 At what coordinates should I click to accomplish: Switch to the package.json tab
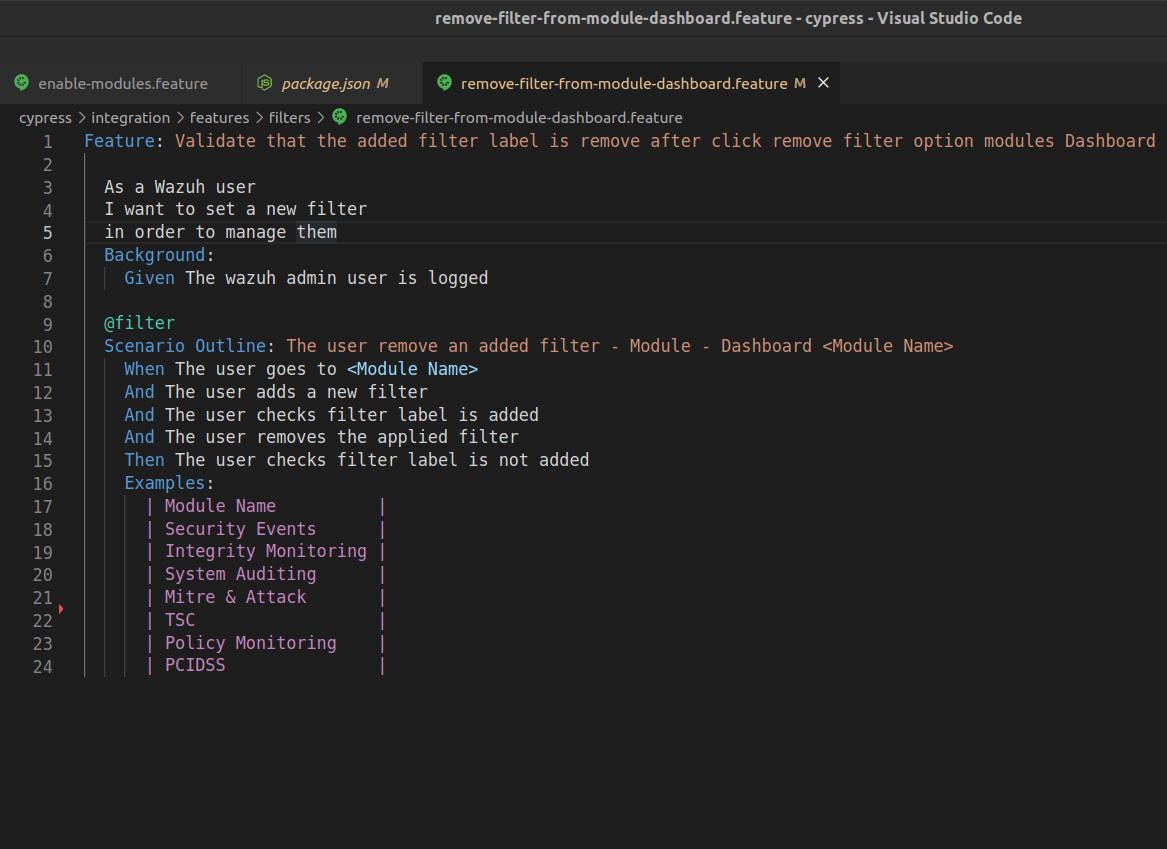coord(325,83)
